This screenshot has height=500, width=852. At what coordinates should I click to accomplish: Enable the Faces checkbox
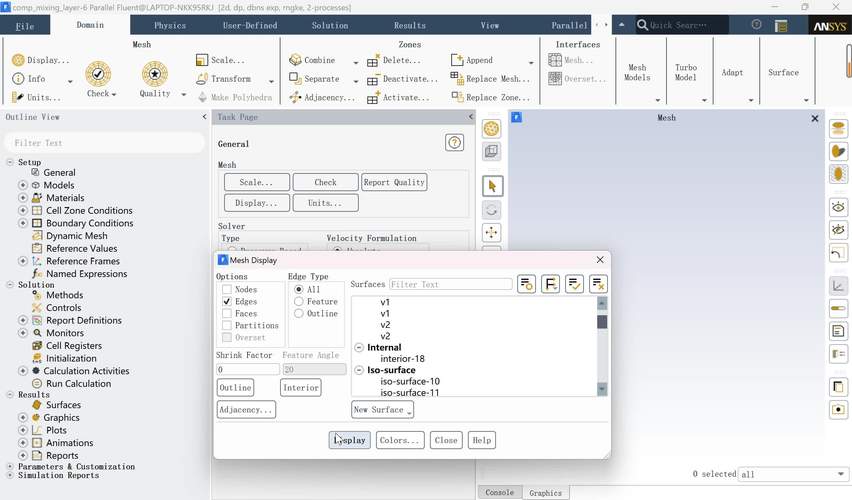tap(227, 313)
